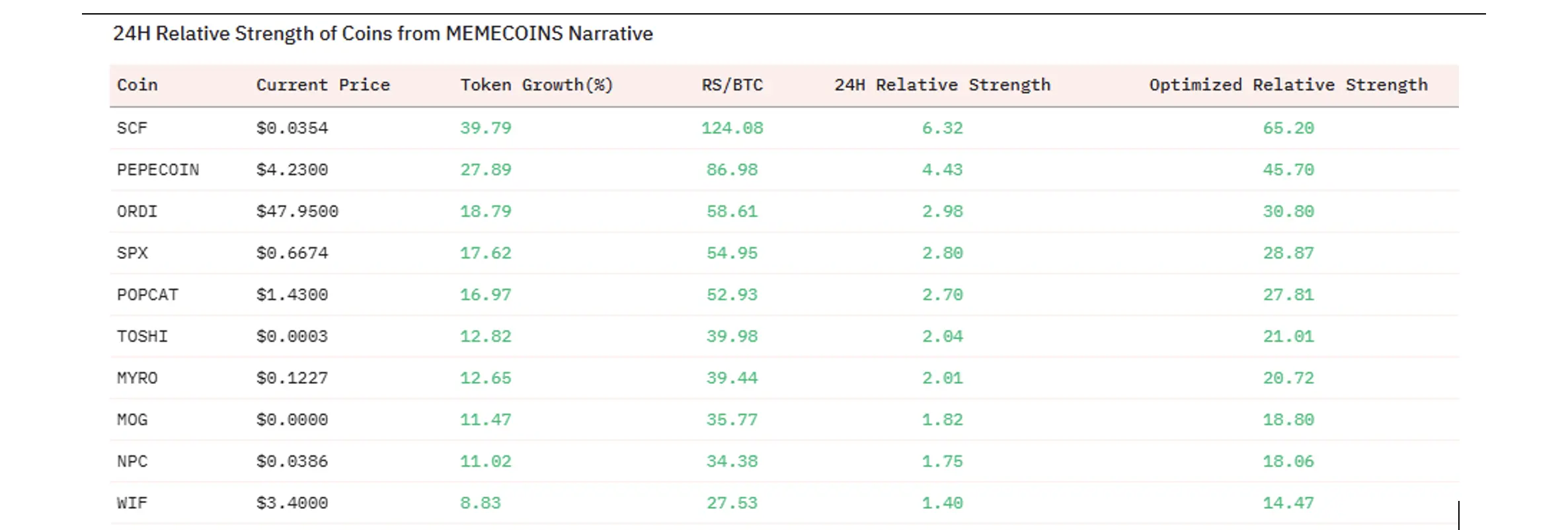Click the PEPECOIN coin name

(x=157, y=170)
